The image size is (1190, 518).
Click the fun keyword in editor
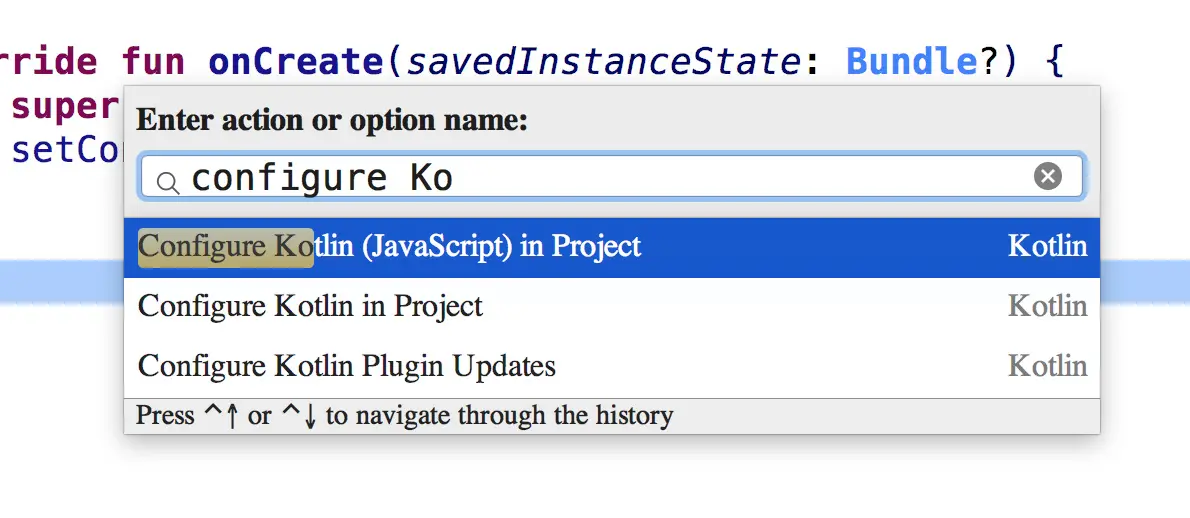pyautogui.click(x=153, y=62)
